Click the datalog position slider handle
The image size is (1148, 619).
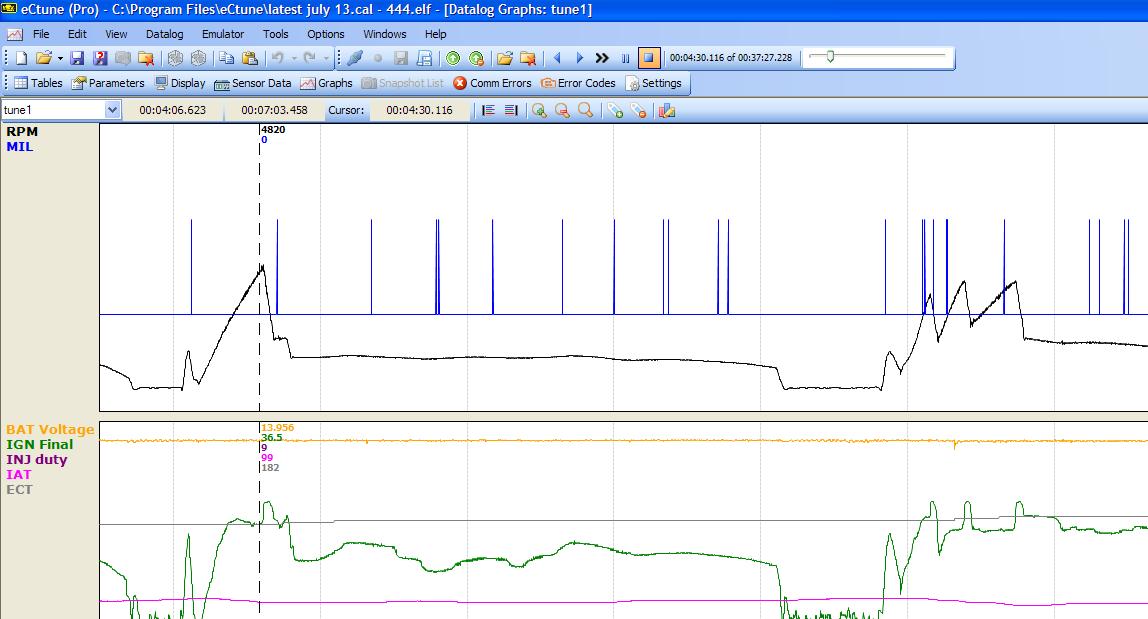(830, 56)
